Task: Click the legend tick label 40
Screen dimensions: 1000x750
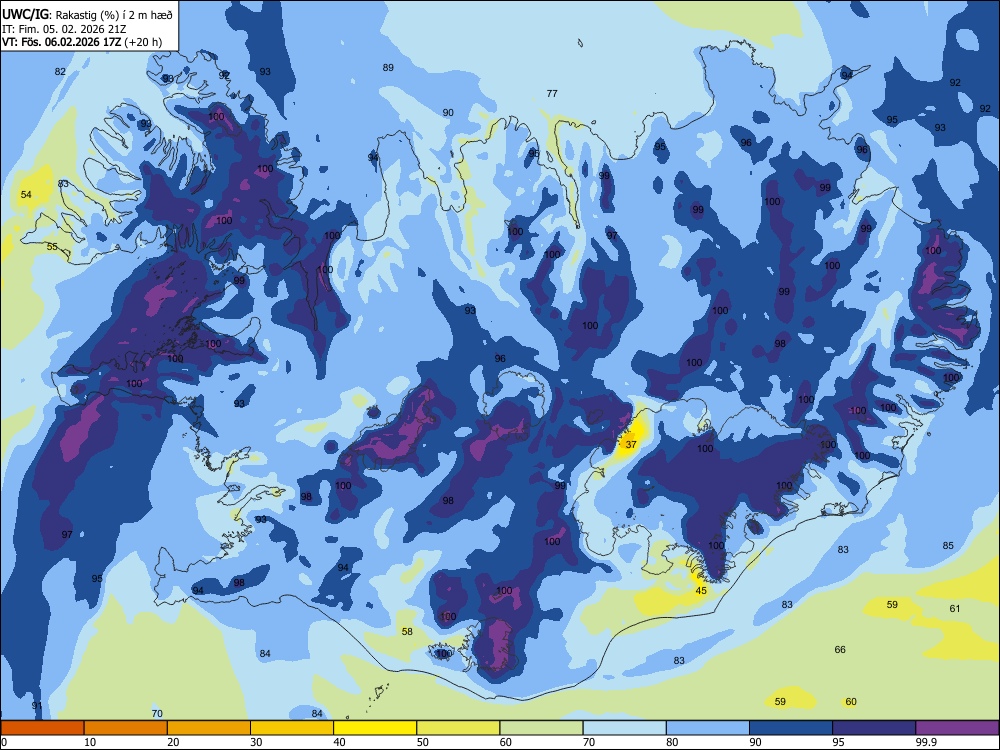Action: 339,742
